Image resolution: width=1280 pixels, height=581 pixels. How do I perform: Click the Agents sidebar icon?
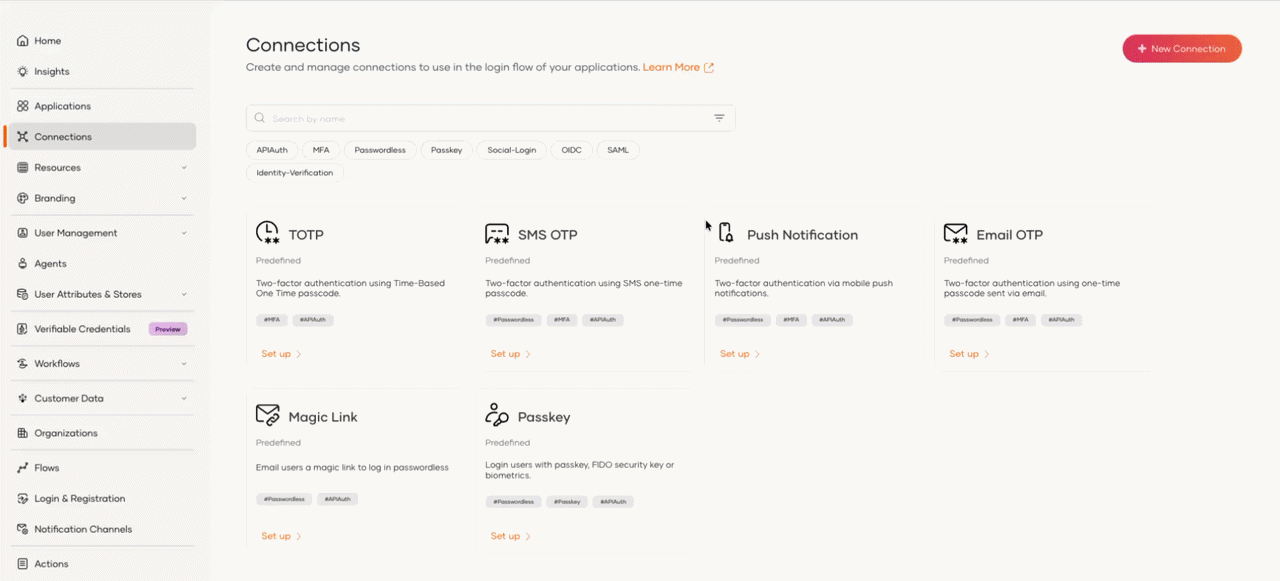[23, 264]
